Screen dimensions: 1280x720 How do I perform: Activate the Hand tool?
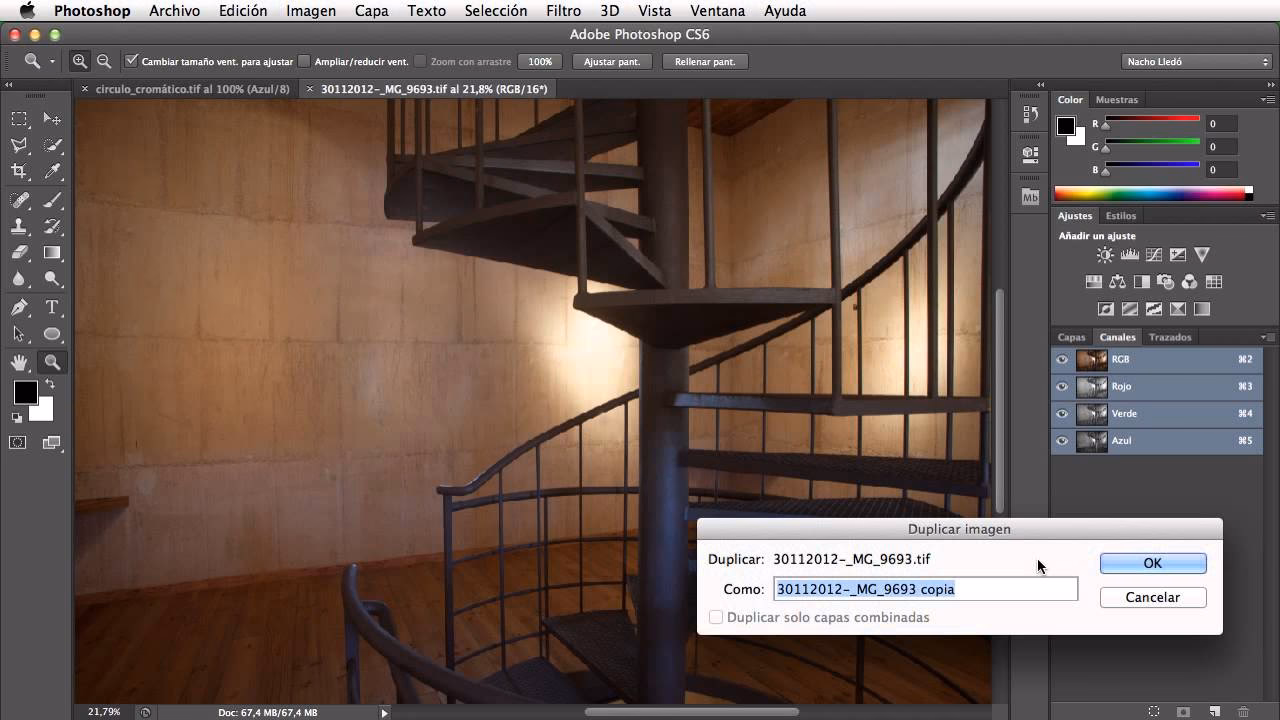coord(18,362)
